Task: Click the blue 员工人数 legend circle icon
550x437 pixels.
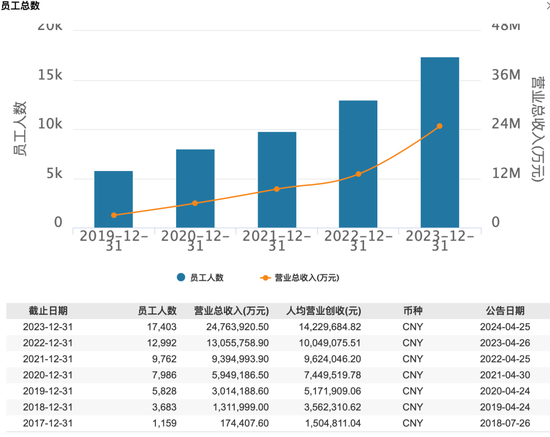Action: pyautogui.click(x=181, y=277)
